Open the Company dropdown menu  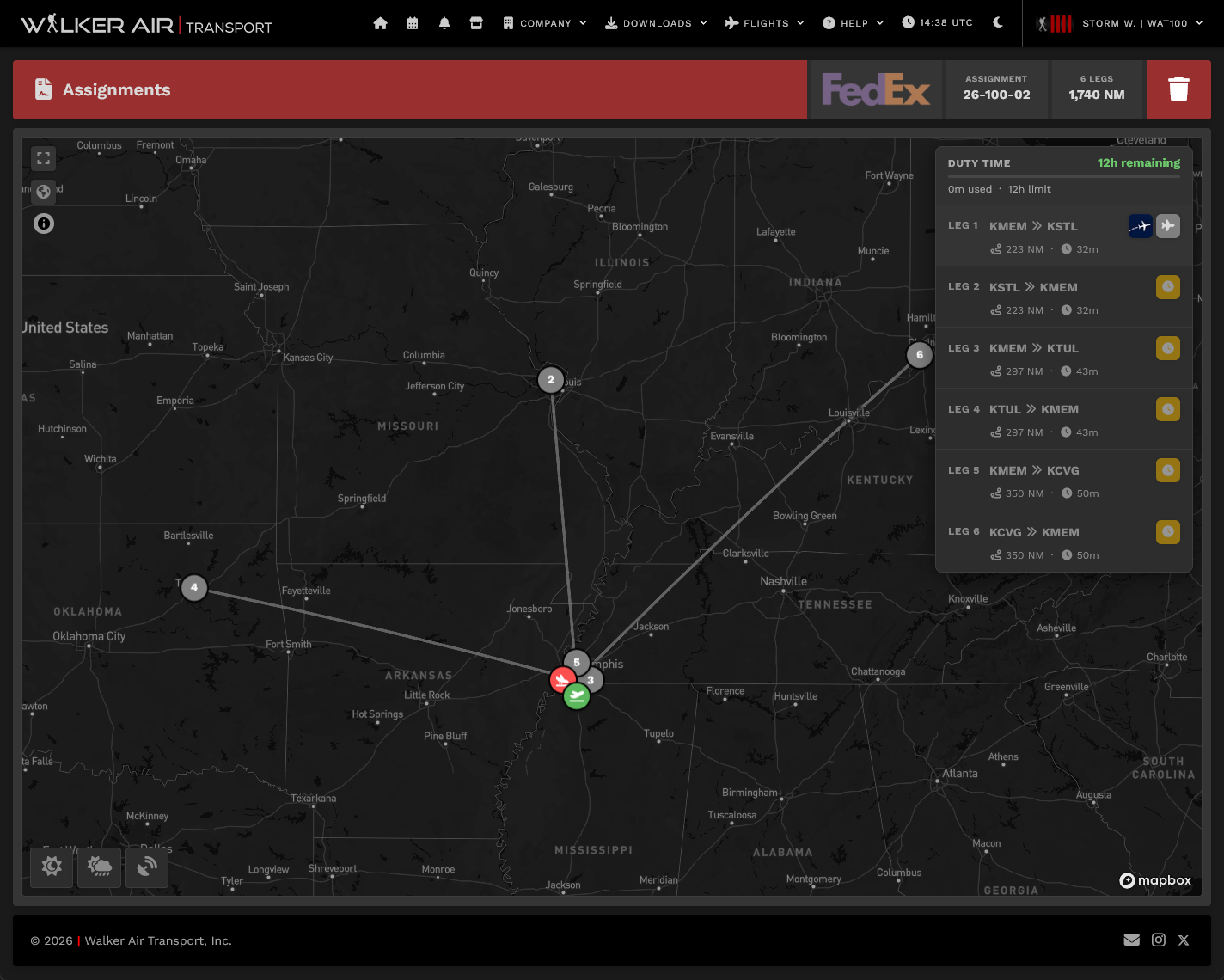click(545, 23)
